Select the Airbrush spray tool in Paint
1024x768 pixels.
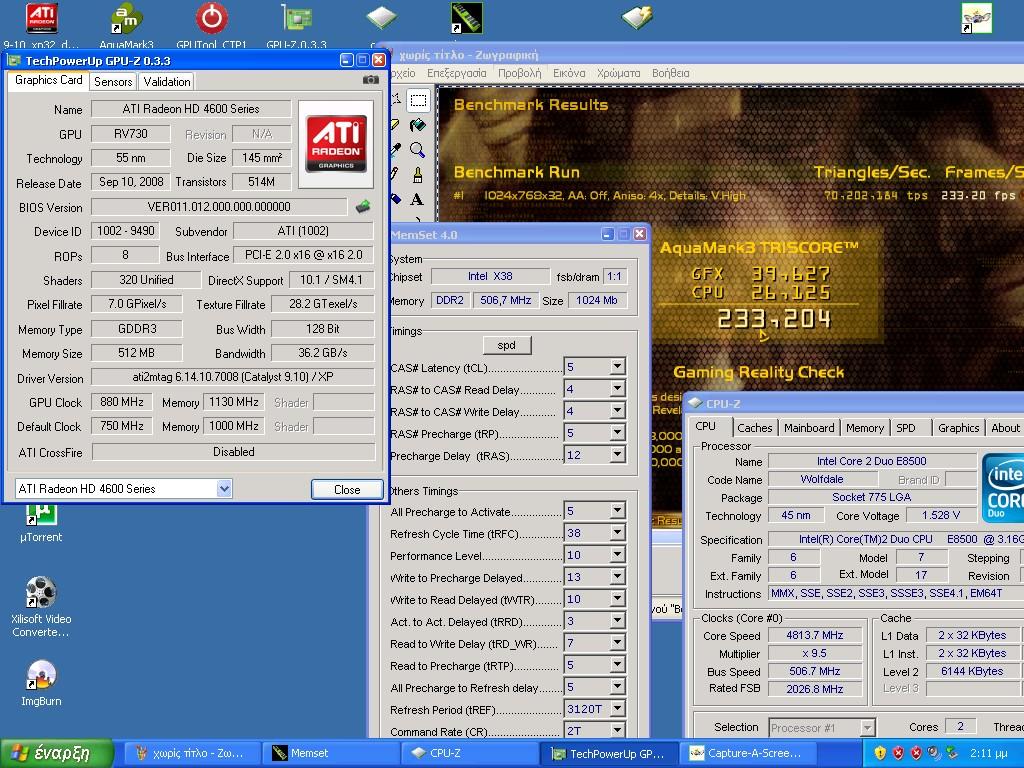(396, 199)
